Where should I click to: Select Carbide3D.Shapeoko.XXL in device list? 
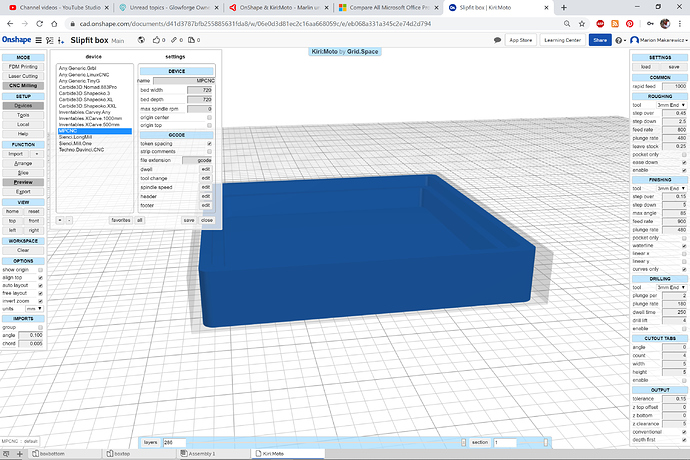click(x=88, y=106)
